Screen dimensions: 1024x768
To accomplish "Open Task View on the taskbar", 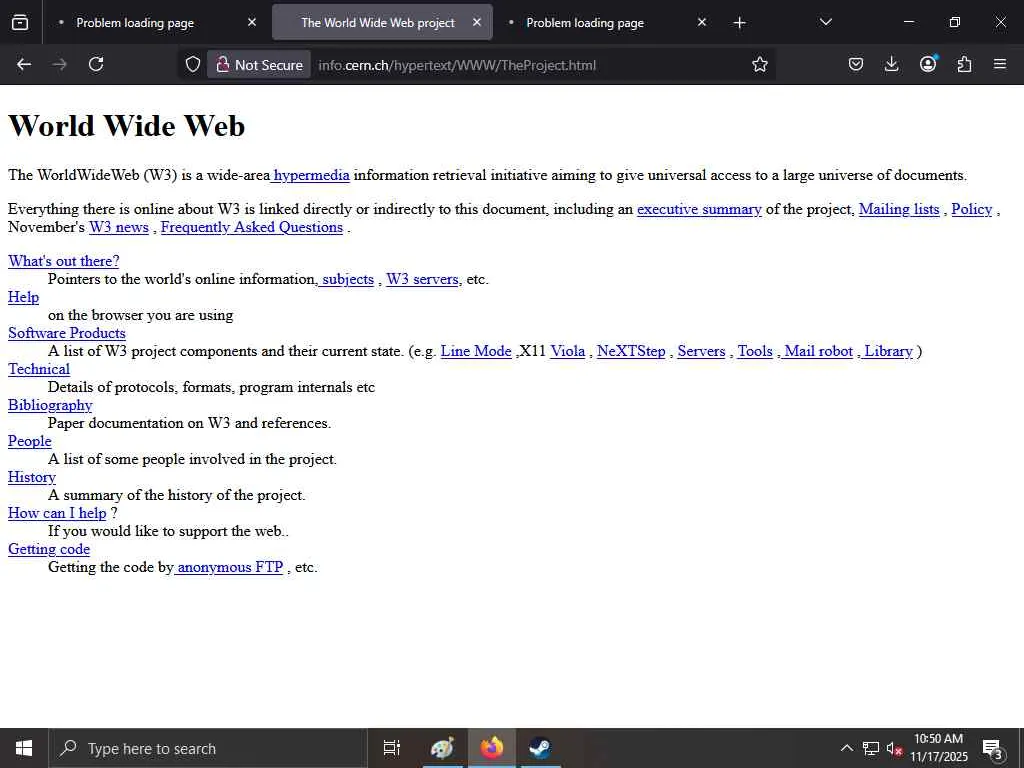I will click(x=392, y=748).
